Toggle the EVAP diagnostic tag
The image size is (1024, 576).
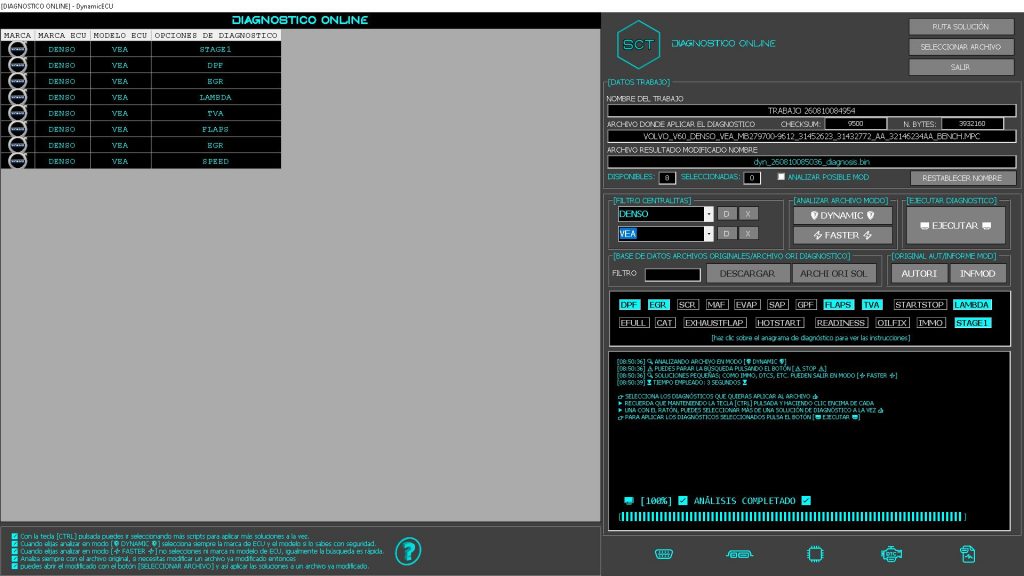click(x=746, y=304)
